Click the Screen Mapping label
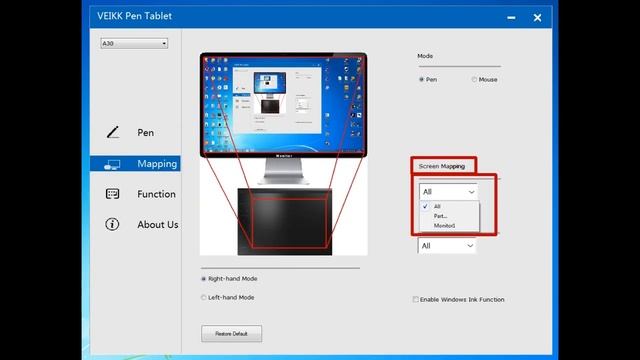This screenshot has width=640, height=360. (442, 166)
